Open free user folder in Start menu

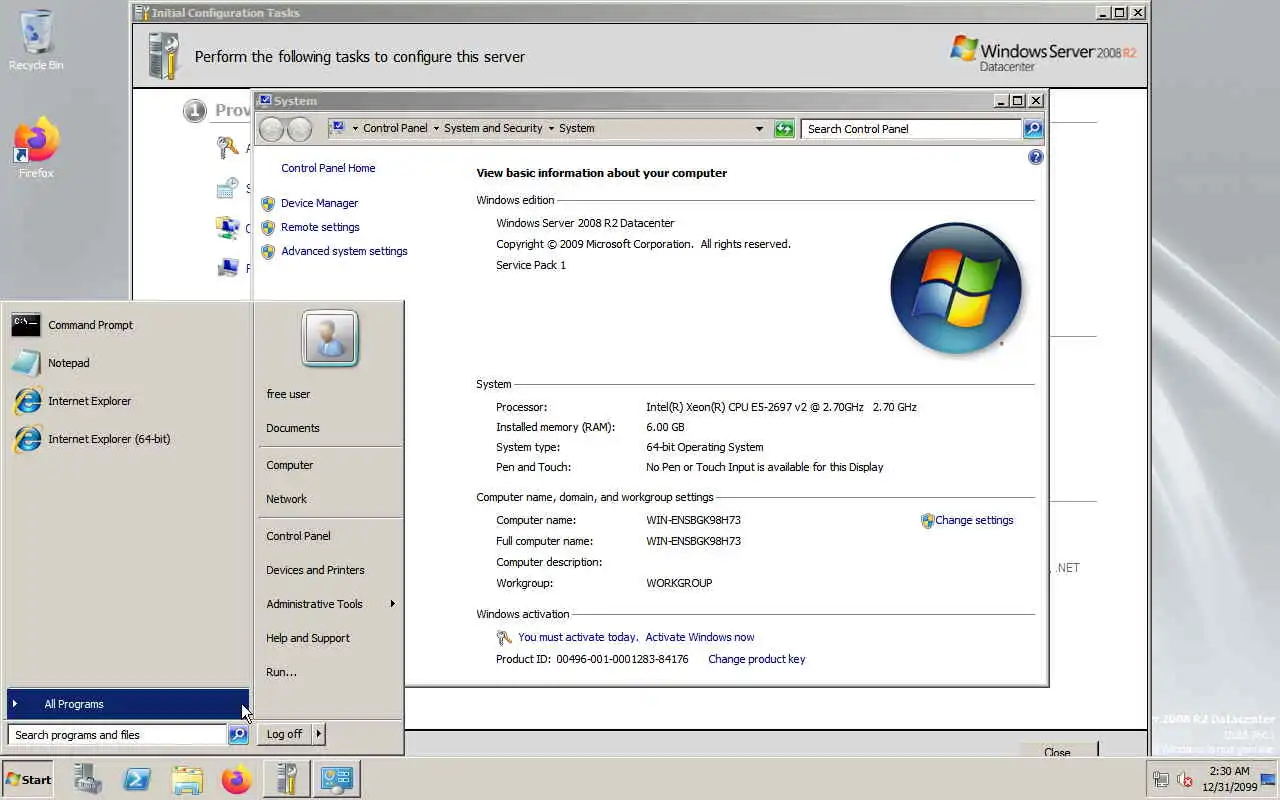point(329,394)
